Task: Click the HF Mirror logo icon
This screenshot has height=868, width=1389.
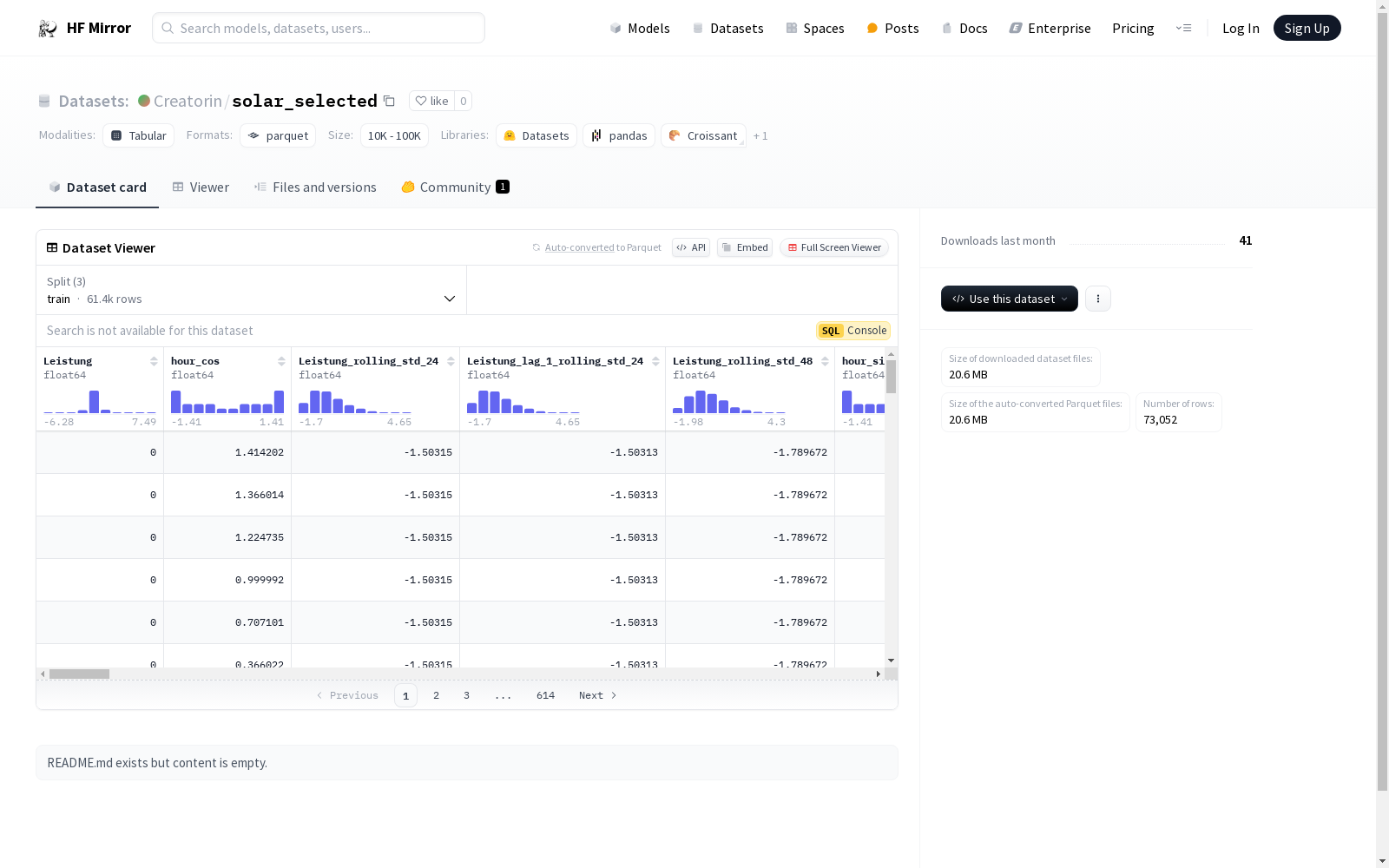Action: click(x=48, y=29)
